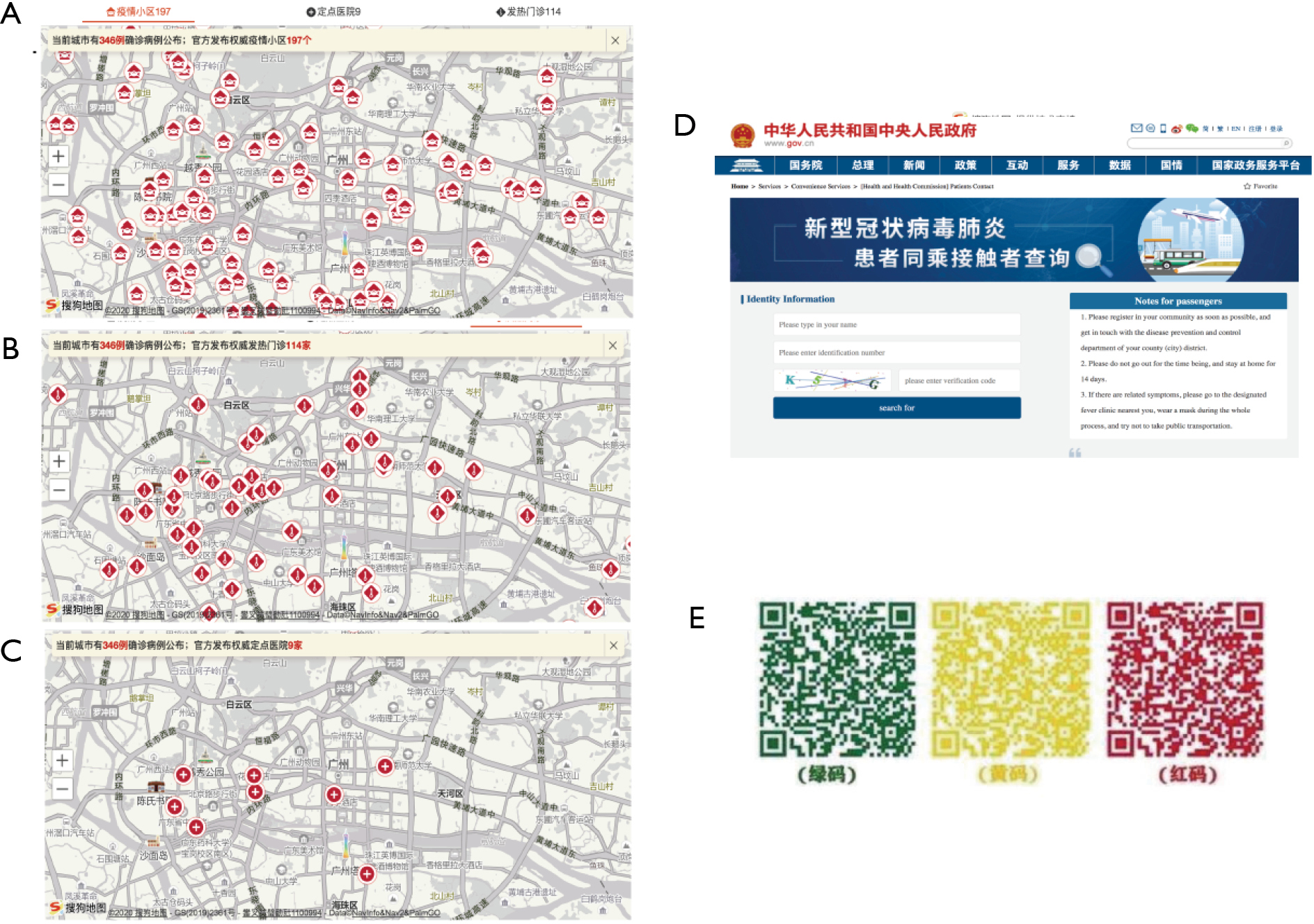Click the 搜狗地图 logo in map A
Viewport: 1314px width, 924px height.
coord(74,305)
